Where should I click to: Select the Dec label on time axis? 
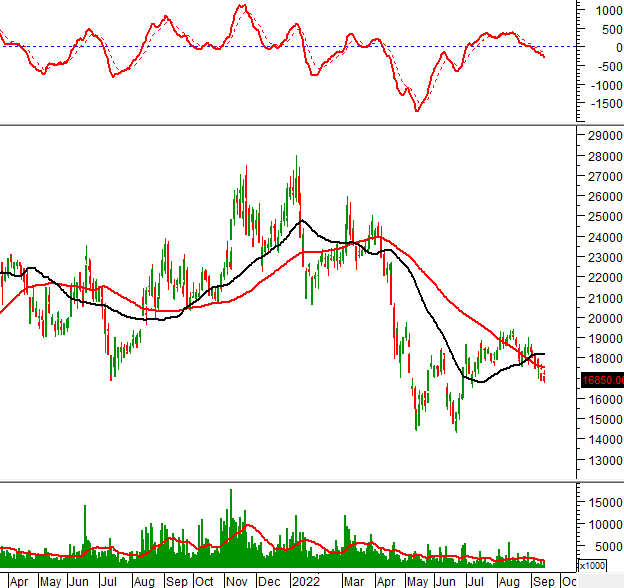click(268, 580)
